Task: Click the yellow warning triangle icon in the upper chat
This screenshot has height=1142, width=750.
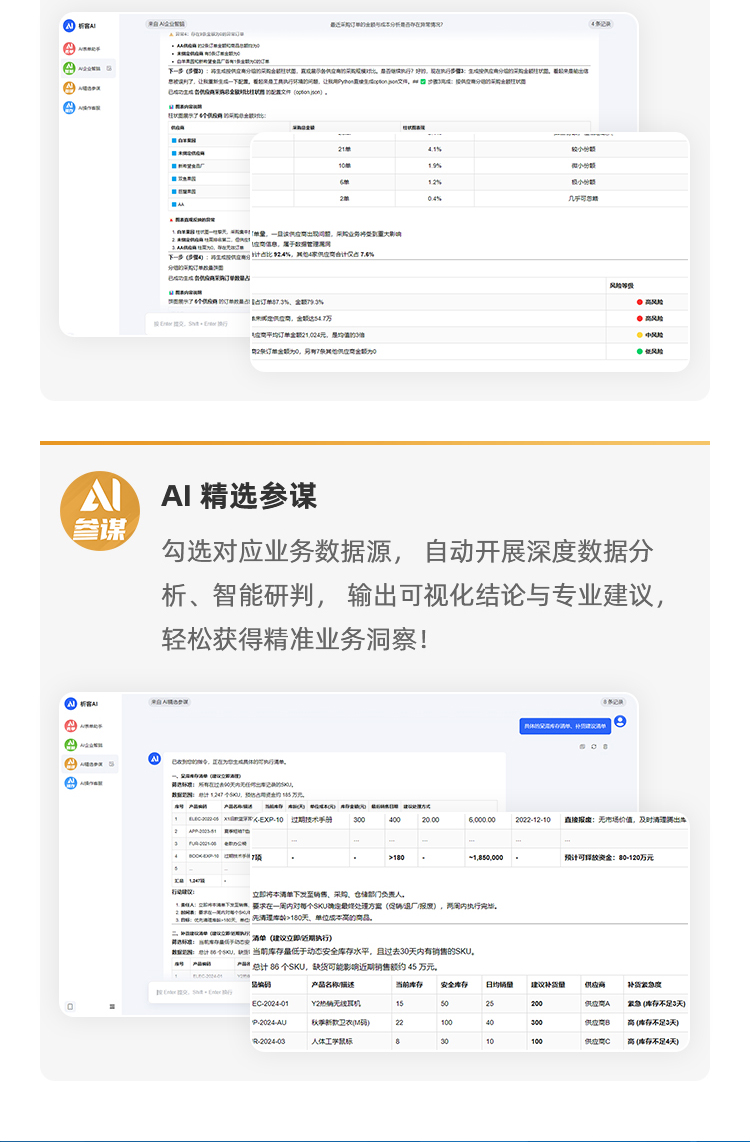Action: (172, 34)
